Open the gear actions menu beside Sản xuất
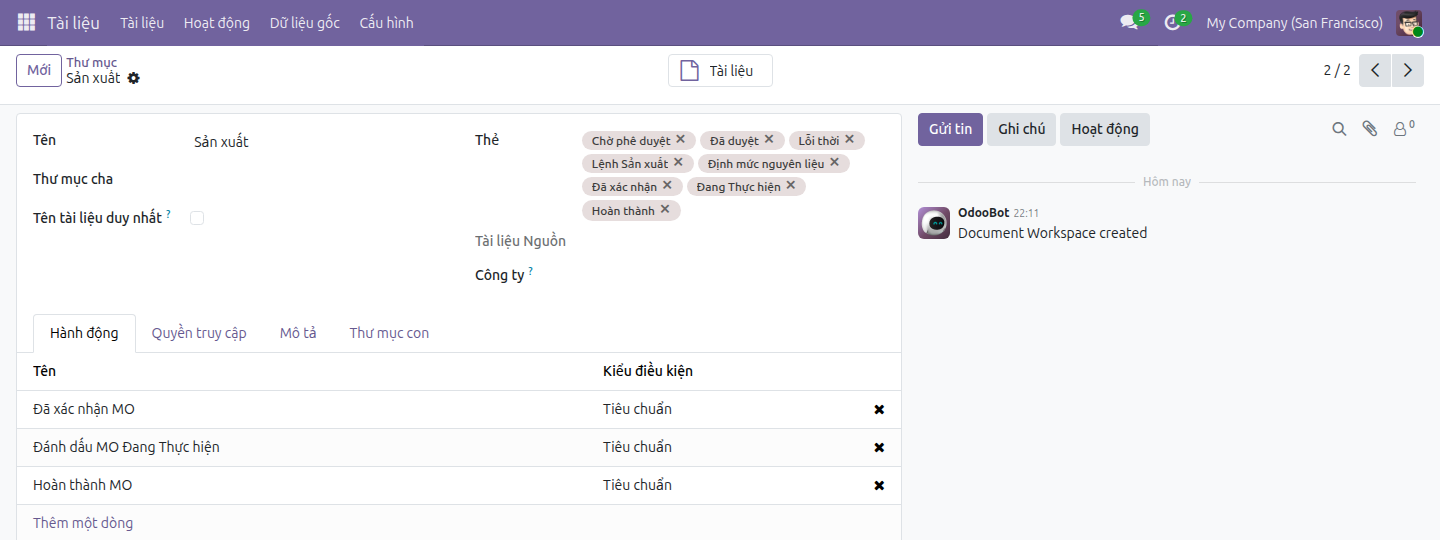The width and height of the screenshot is (1440, 540). point(134,78)
